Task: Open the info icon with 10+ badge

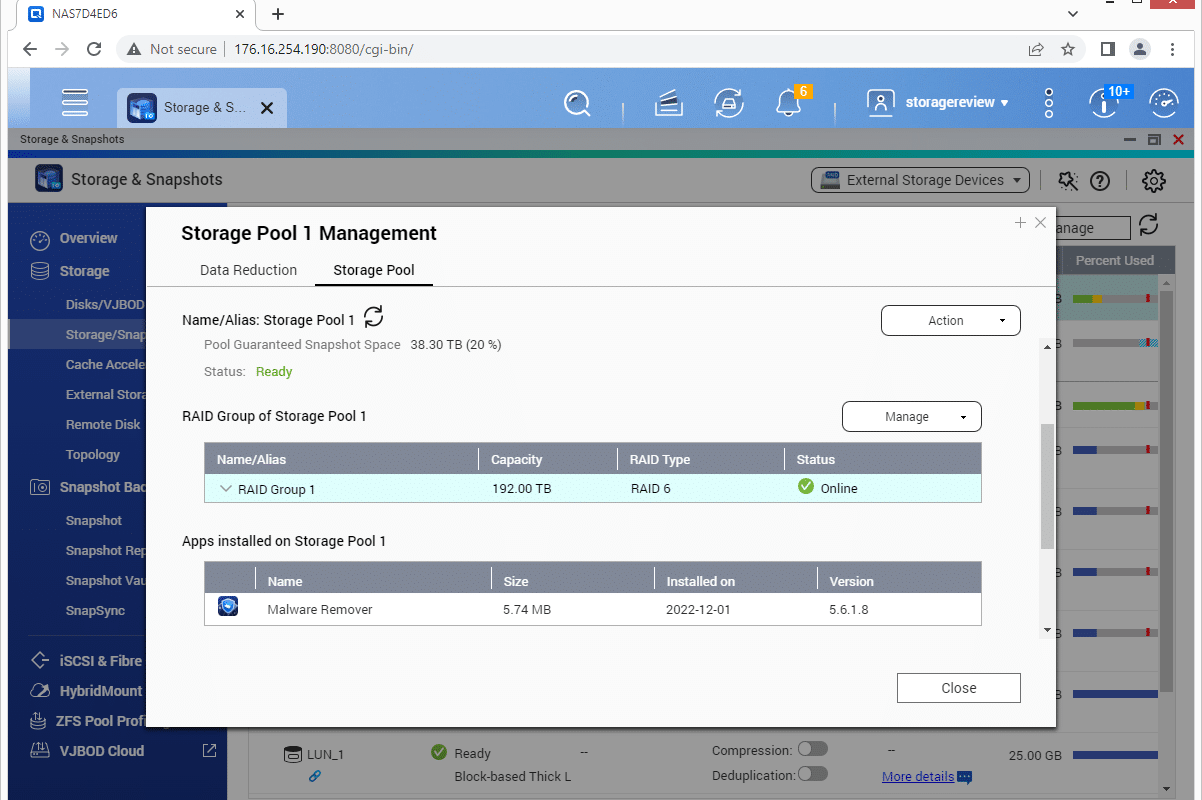Action: coord(1104,102)
